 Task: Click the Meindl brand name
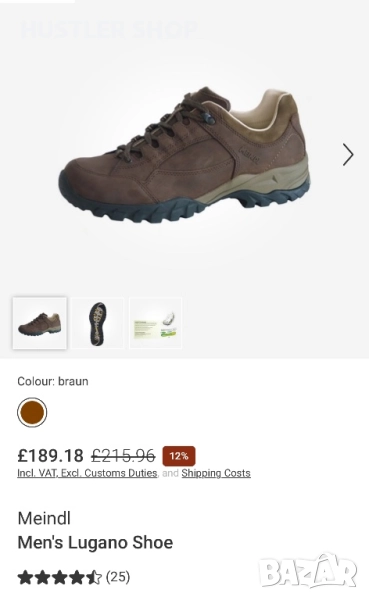(x=44, y=518)
